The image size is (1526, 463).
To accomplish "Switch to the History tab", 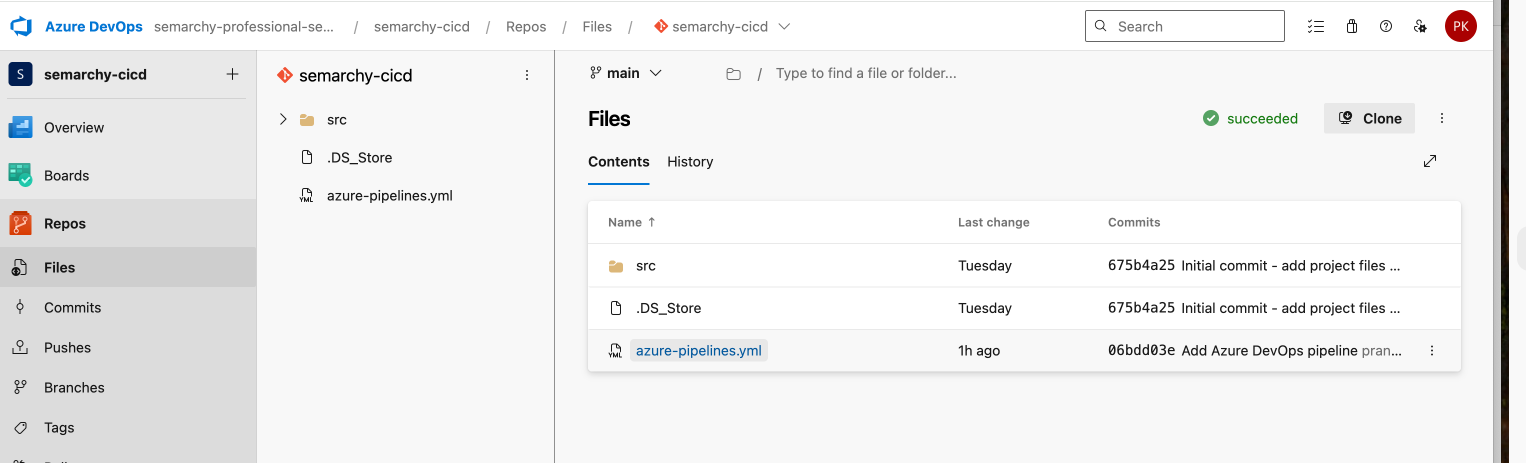I will tap(690, 162).
